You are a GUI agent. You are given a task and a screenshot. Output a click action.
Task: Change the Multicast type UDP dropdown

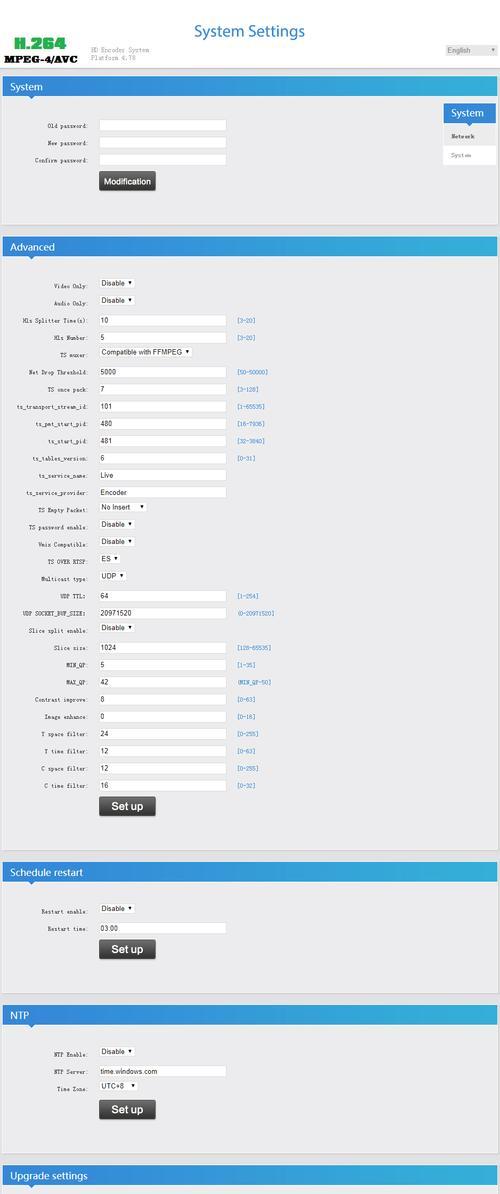[113, 576]
